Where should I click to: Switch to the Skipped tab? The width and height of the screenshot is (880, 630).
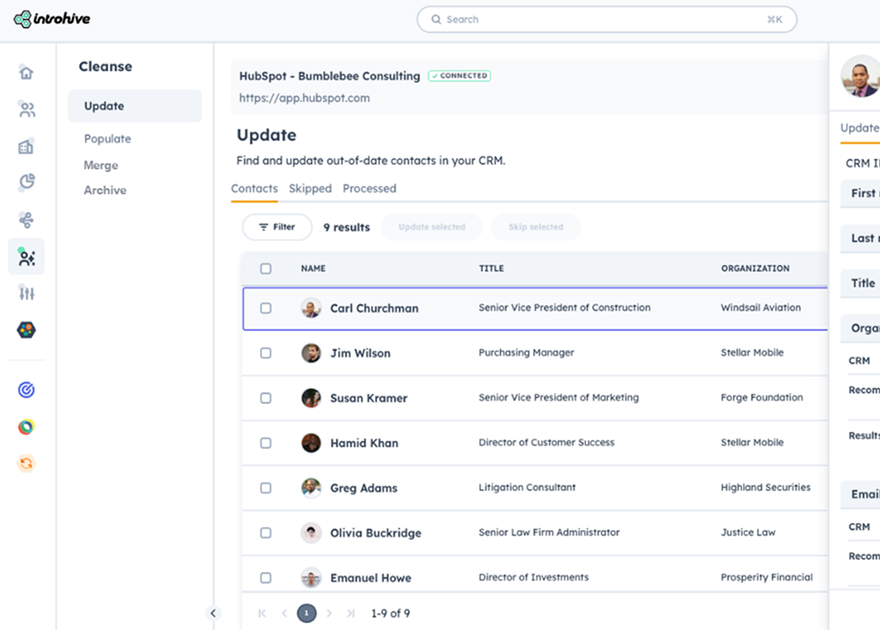[x=310, y=188]
